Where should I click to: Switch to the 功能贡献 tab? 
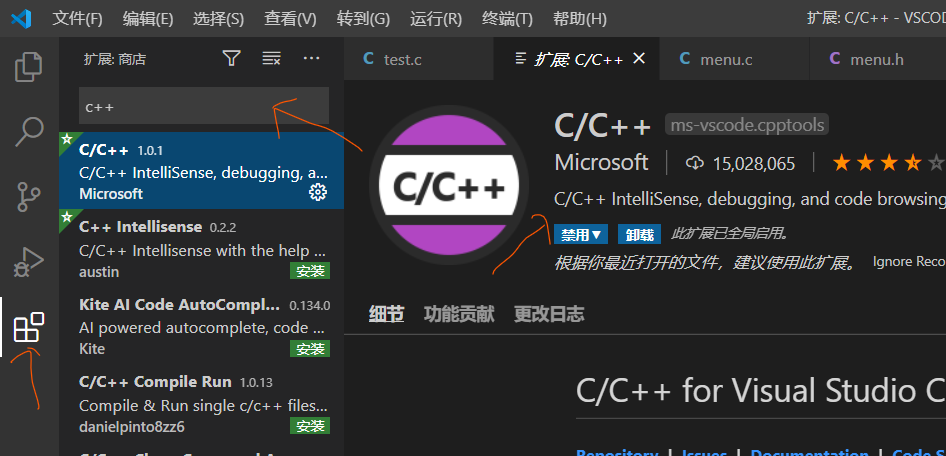point(459,314)
